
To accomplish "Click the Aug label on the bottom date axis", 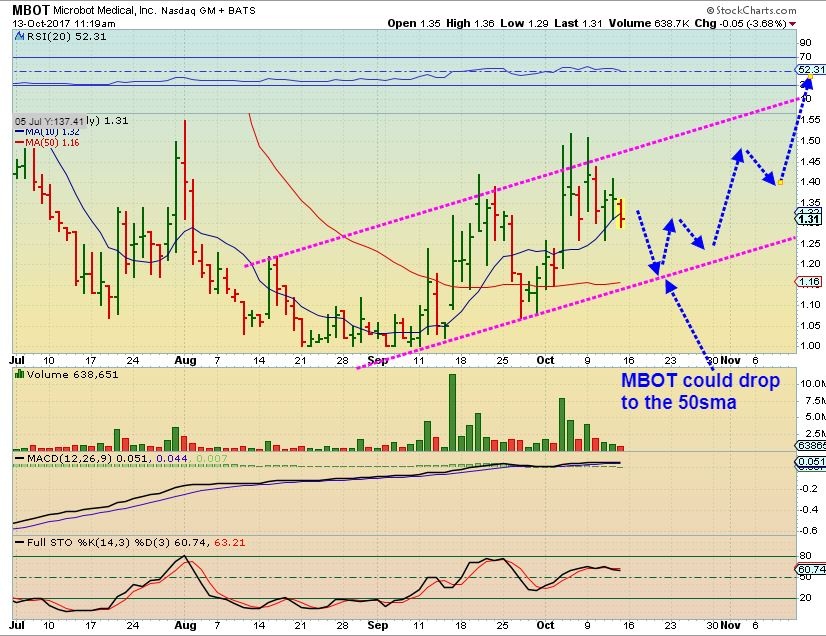I will point(183,625).
